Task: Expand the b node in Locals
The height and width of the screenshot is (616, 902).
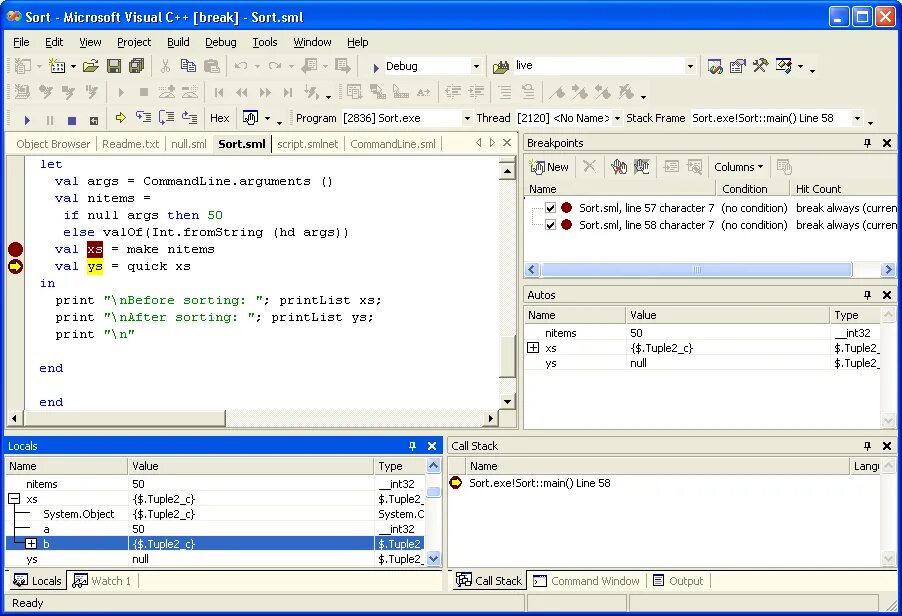Action: pos(31,544)
